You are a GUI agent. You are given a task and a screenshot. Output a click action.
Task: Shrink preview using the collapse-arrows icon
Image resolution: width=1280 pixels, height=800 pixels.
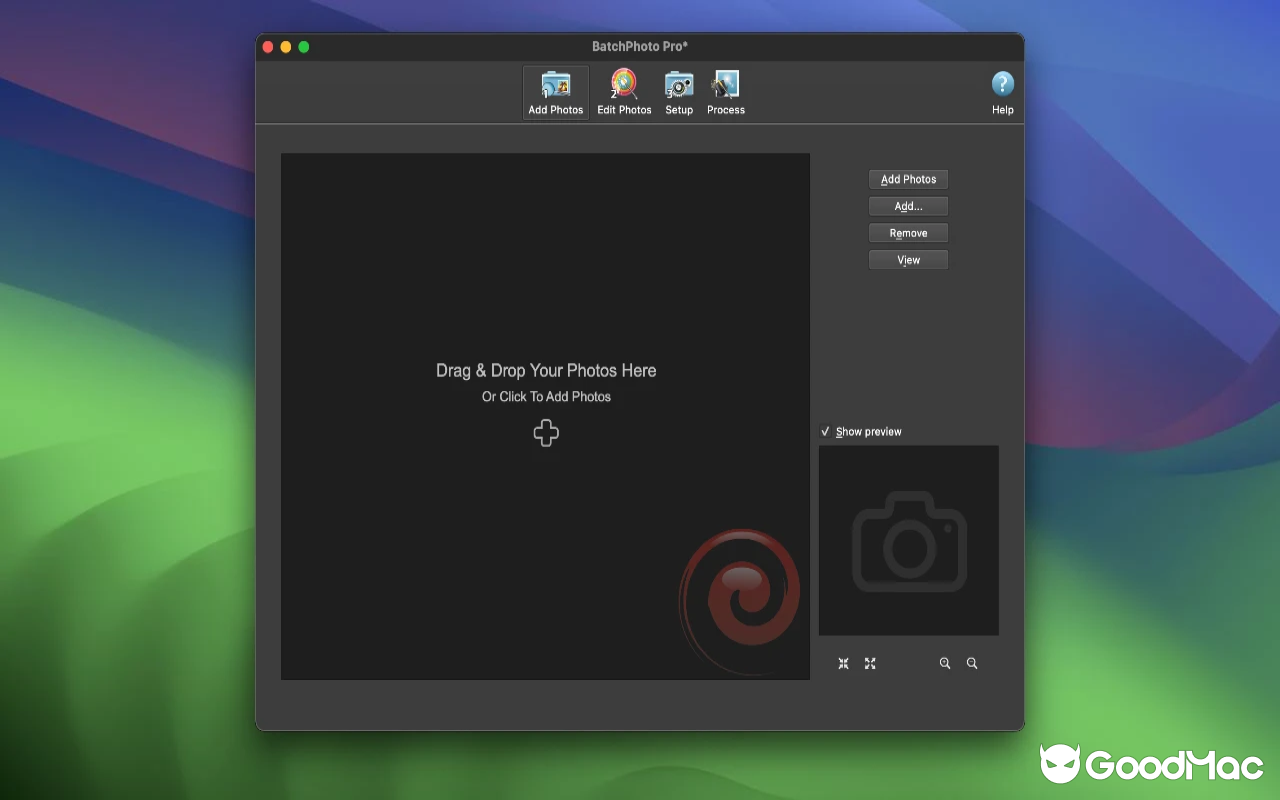pyautogui.click(x=843, y=663)
